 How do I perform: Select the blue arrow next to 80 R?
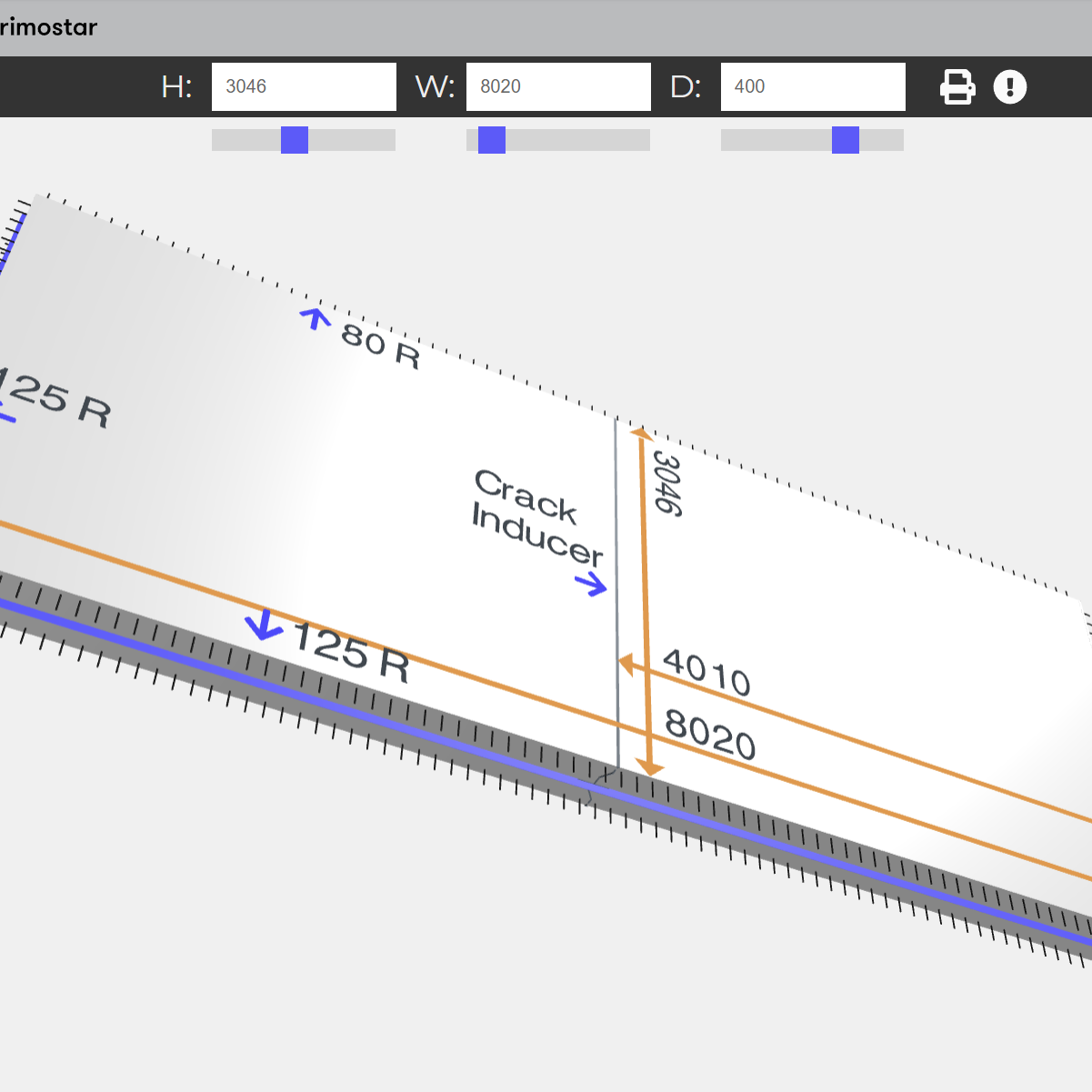click(x=315, y=320)
